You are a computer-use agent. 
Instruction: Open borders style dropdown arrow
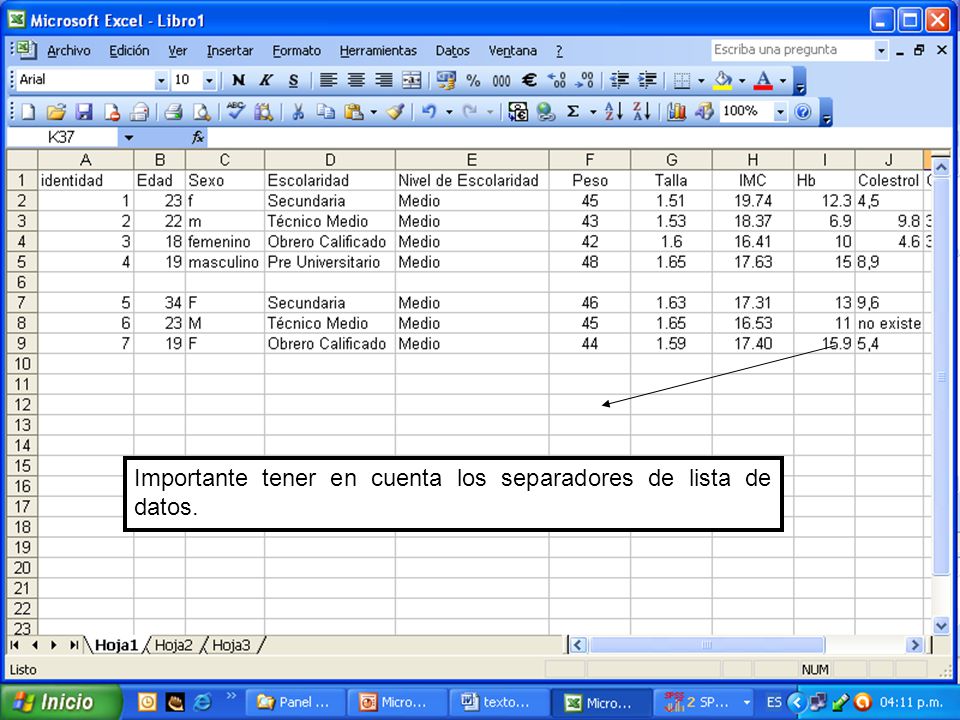tap(701, 80)
